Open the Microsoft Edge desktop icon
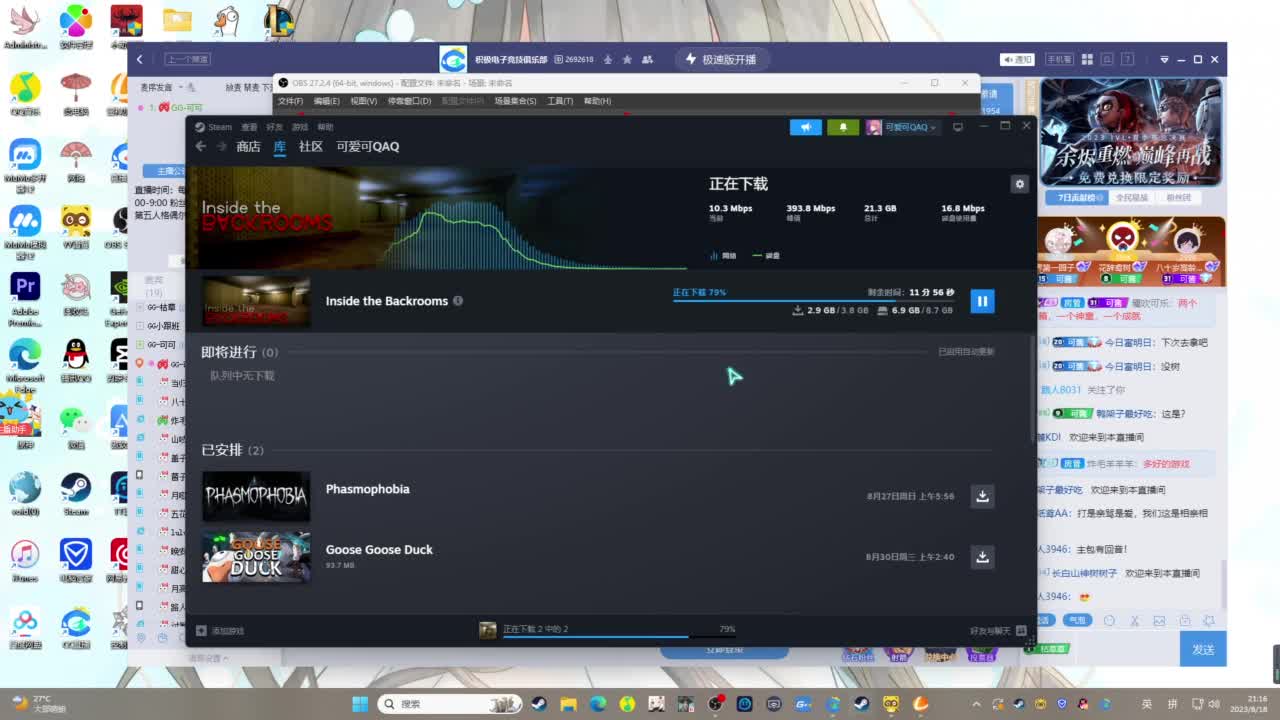This screenshot has width=1280, height=720. tap(25, 366)
